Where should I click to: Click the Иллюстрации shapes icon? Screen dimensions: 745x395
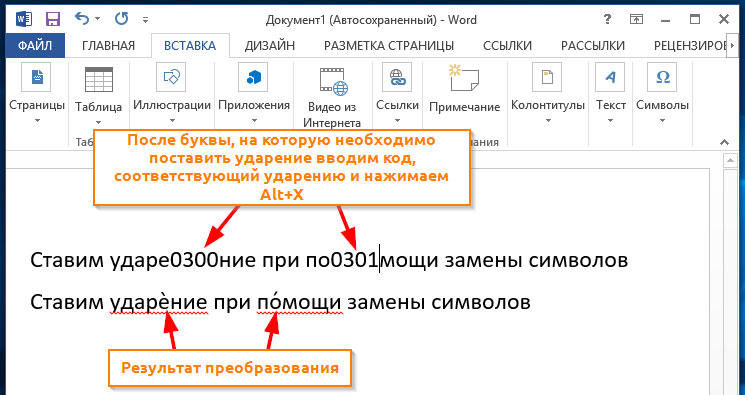point(171,77)
